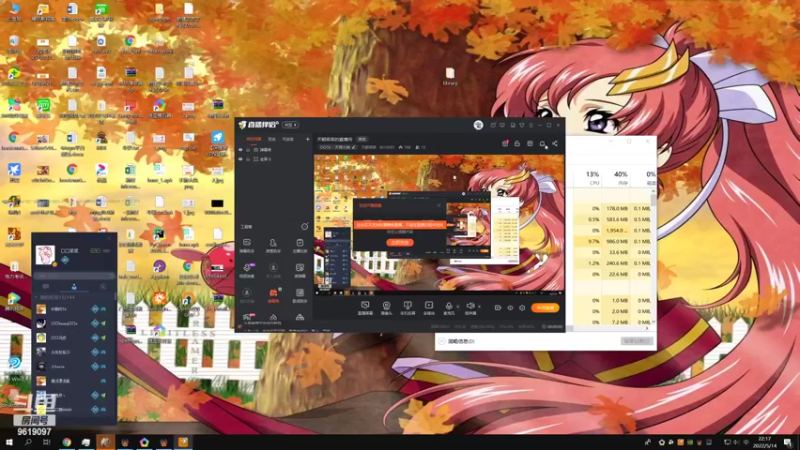
Task: Click the share icon in streaming app
Action: (x=555, y=144)
